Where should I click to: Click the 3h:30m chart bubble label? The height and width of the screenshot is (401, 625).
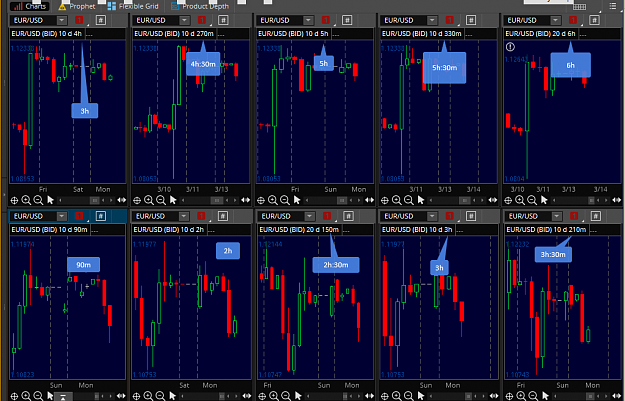click(x=553, y=254)
